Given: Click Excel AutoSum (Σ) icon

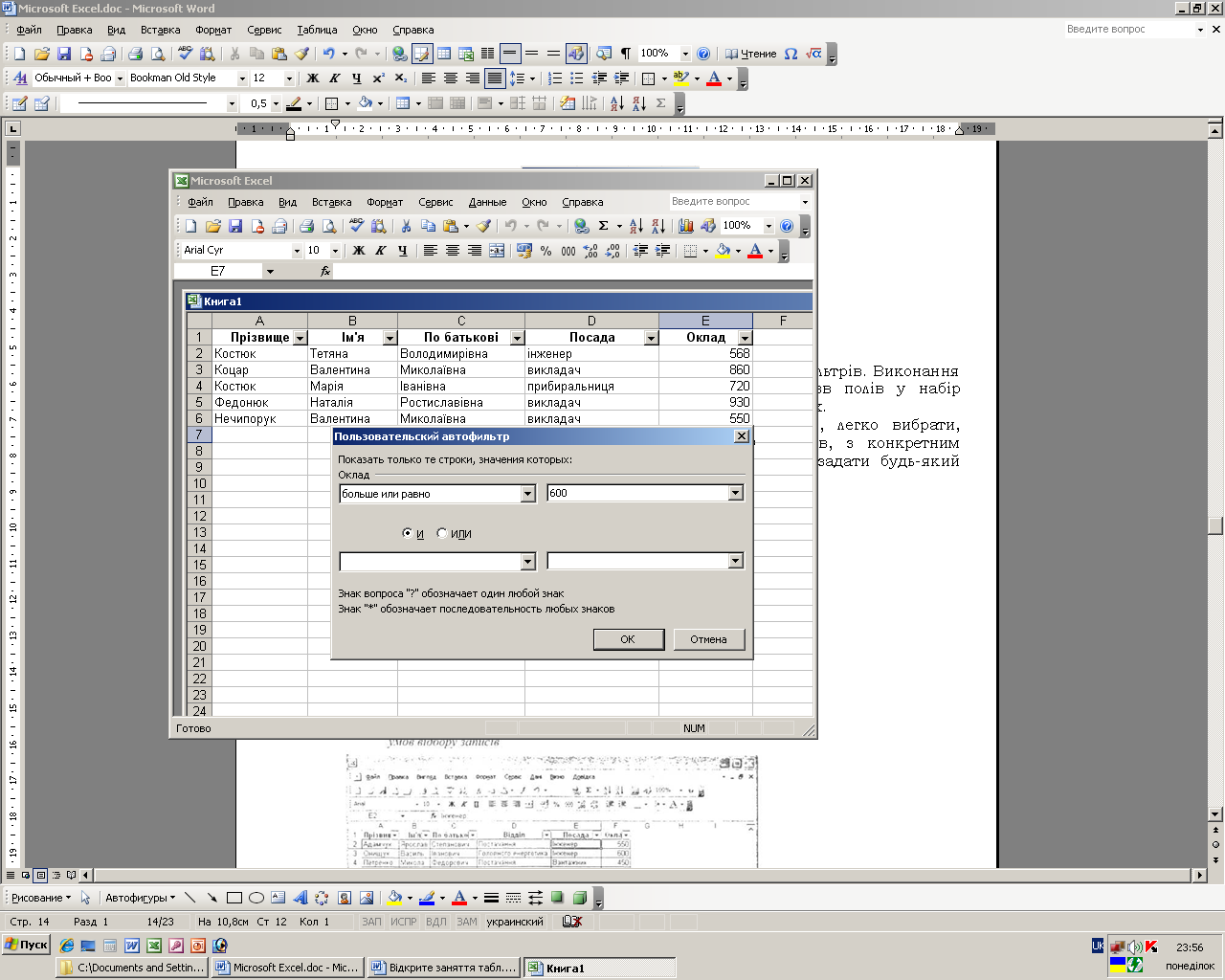Looking at the screenshot, I should [x=604, y=226].
